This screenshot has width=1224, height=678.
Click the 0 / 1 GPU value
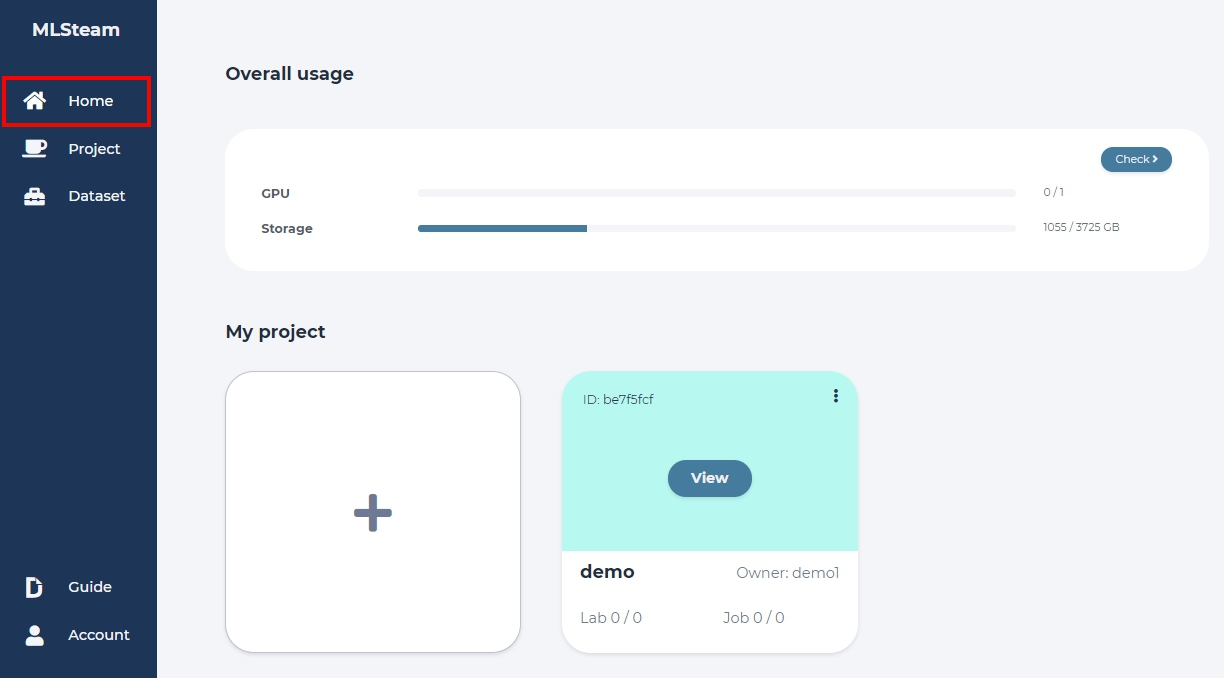[1053, 192]
